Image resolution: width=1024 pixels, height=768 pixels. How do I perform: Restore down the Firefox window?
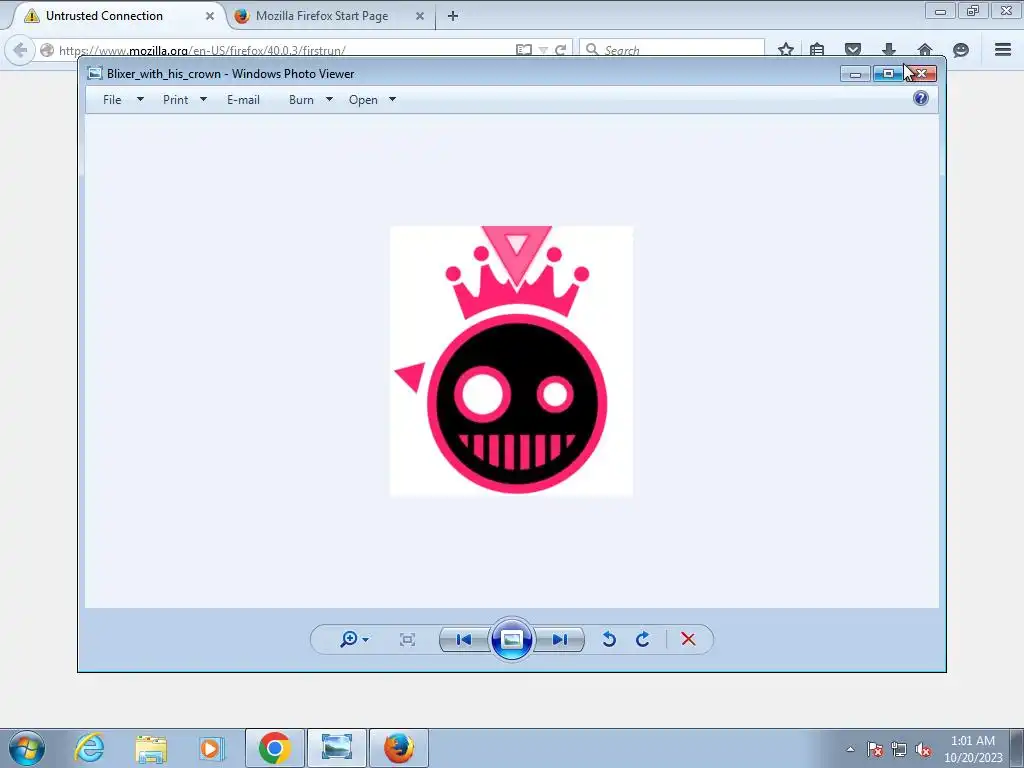coord(973,10)
